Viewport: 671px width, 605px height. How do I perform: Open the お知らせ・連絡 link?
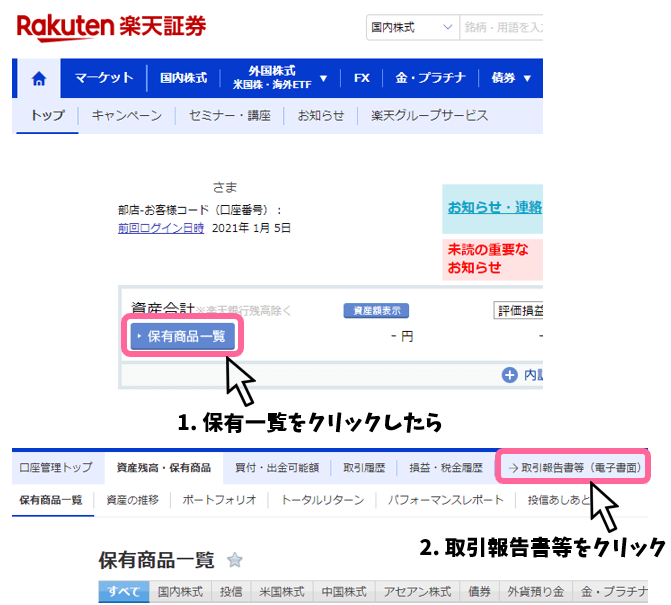[x=495, y=207]
